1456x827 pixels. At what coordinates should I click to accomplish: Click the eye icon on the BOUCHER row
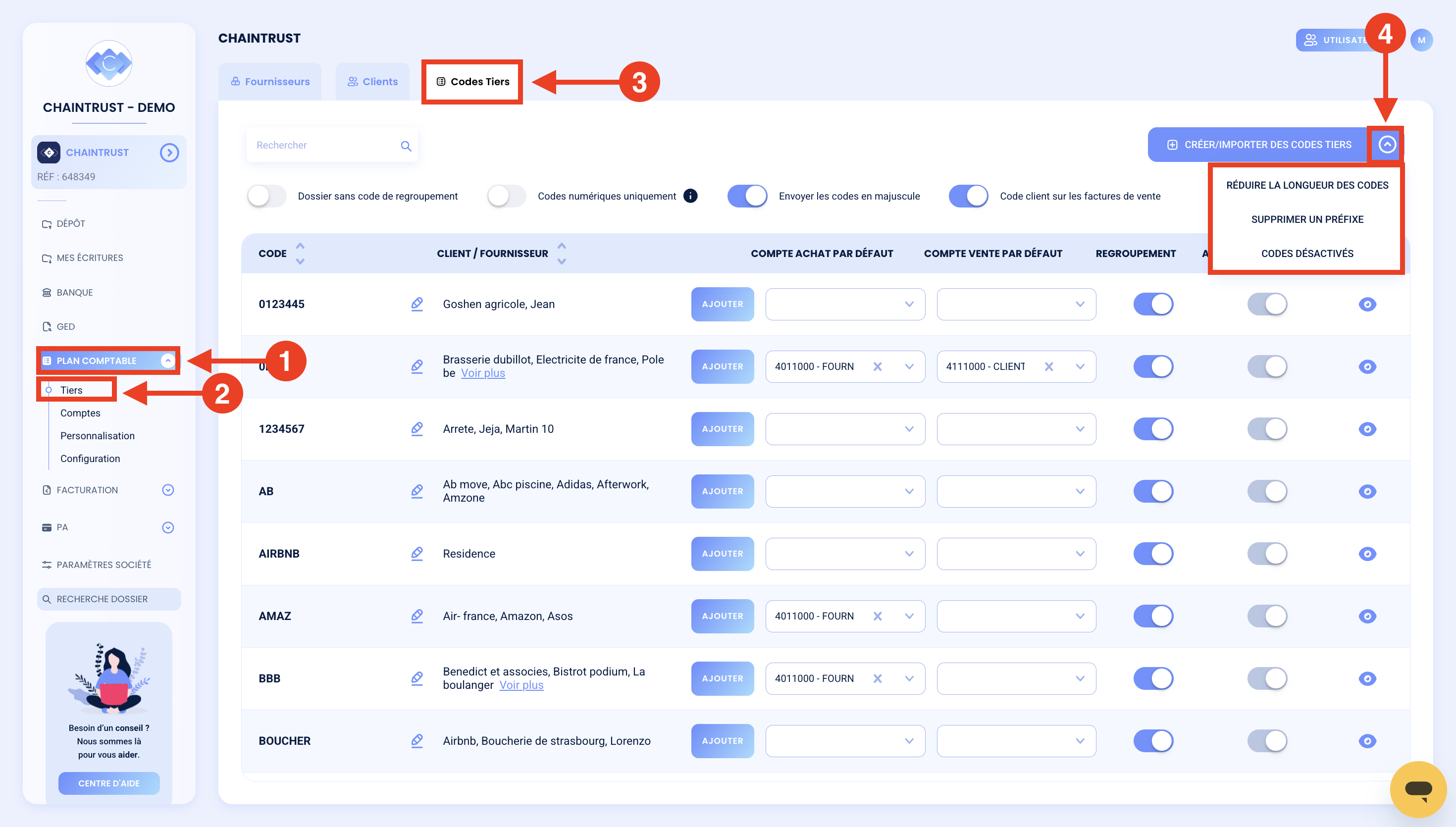[1367, 741]
